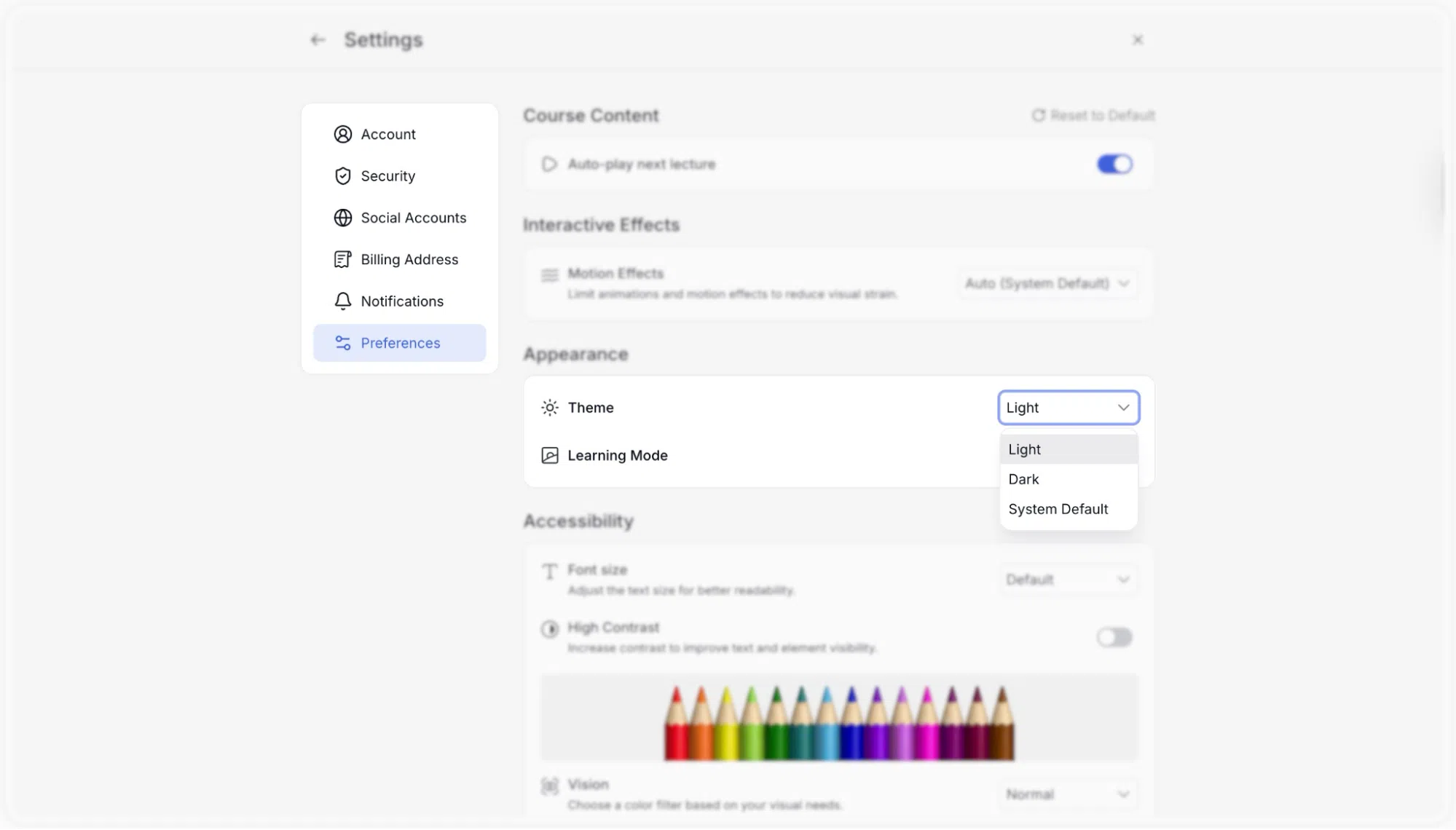Screen dimensions: 1456x830
Task: Select the Preferences sidebar item
Action: tap(399, 343)
